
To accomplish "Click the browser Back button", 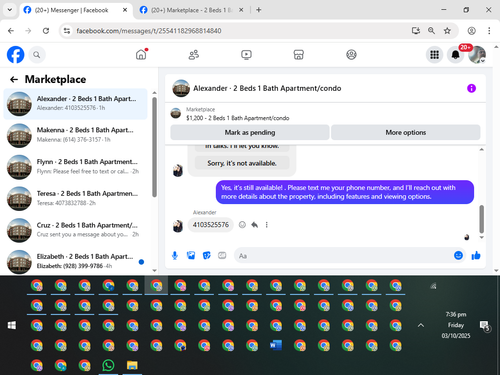I will coord(11,31).
